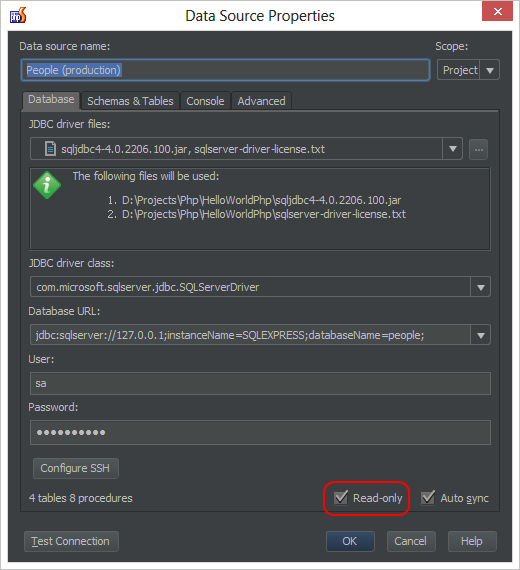Open the JDBC driver class dropdown
The height and width of the screenshot is (570, 520).
(x=481, y=287)
